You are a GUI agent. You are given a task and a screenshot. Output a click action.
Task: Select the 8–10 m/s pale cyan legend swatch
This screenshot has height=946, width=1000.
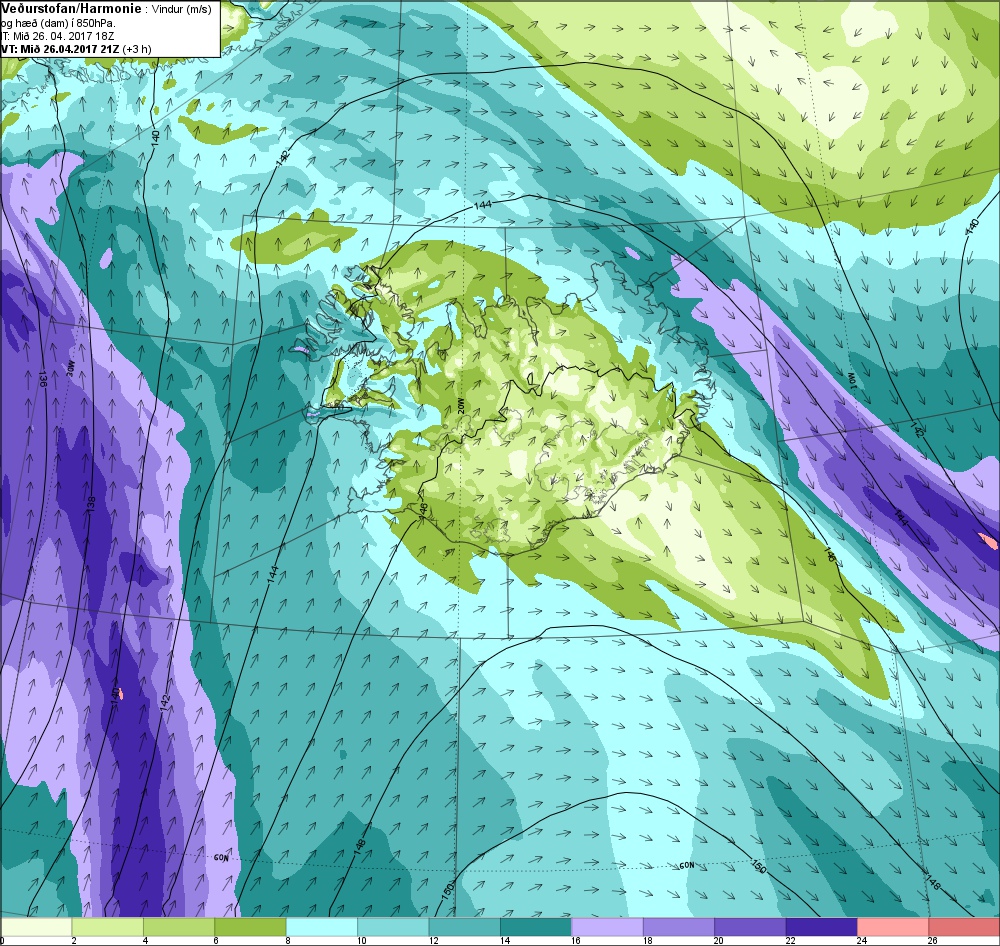point(321,926)
